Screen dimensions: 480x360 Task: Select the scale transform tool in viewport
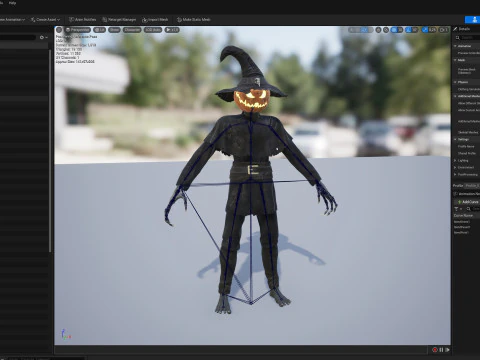point(370,30)
